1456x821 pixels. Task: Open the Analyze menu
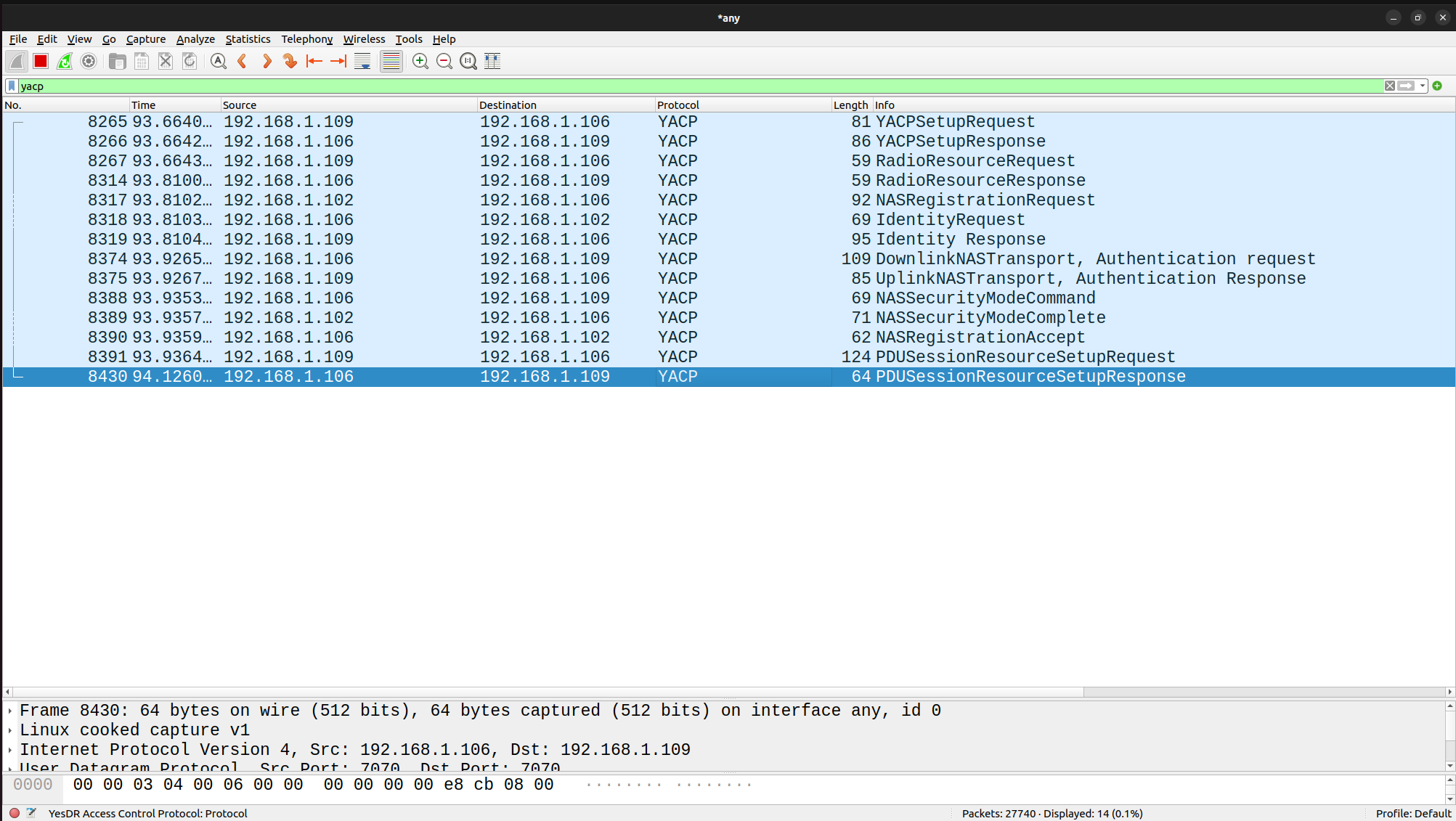point(195,39)
